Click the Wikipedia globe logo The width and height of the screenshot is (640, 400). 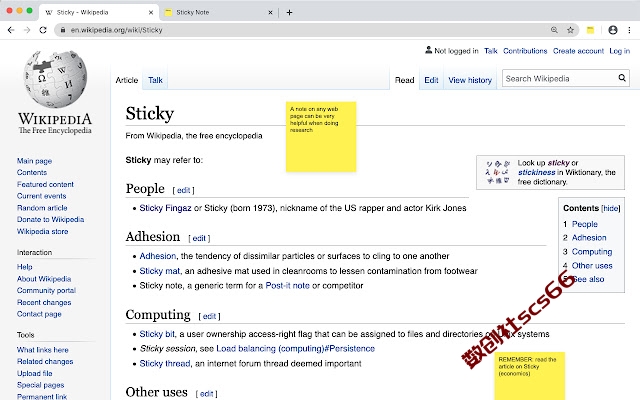click(55, 79)
